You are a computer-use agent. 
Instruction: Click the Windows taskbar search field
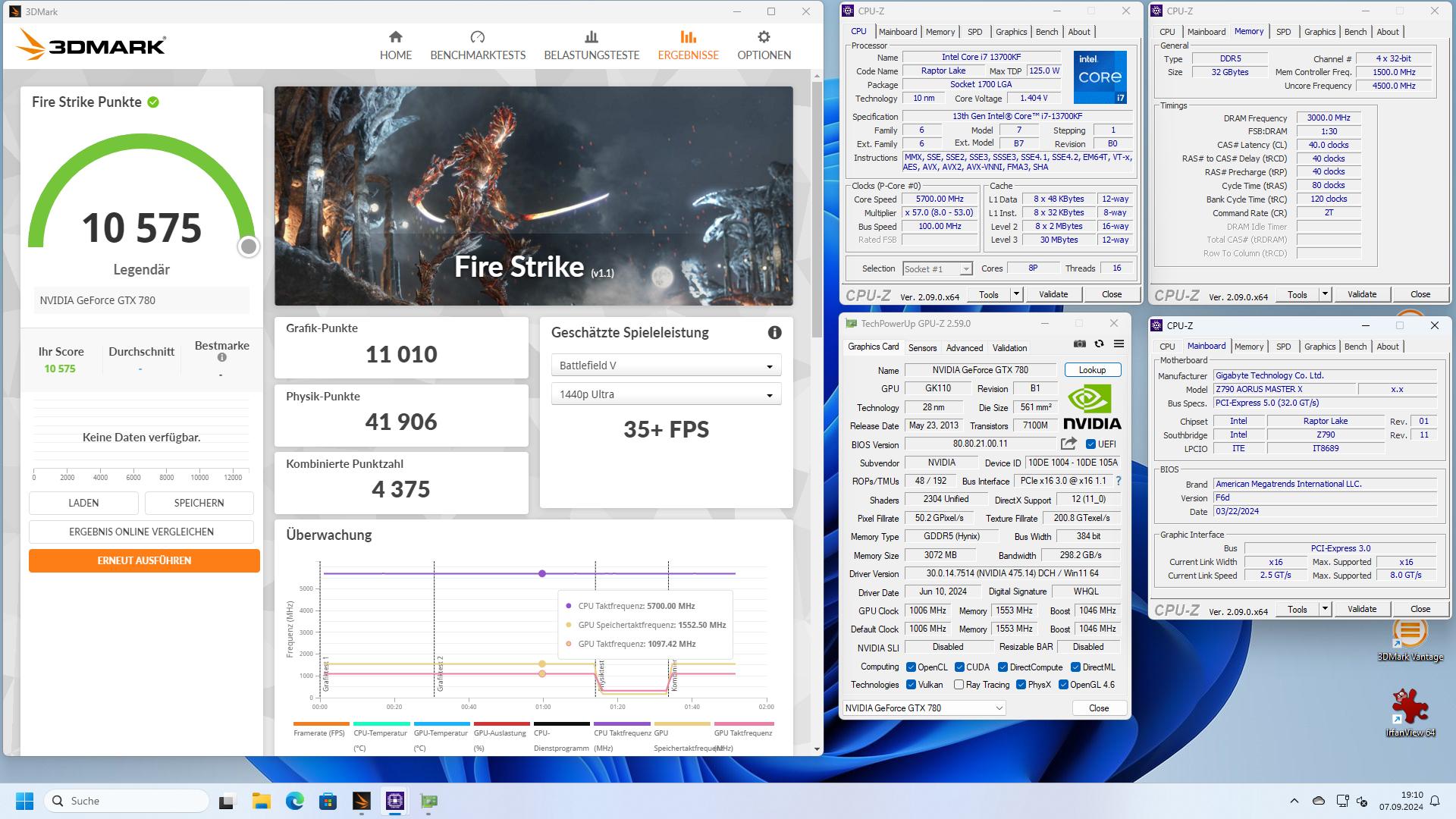coord(127,801)
